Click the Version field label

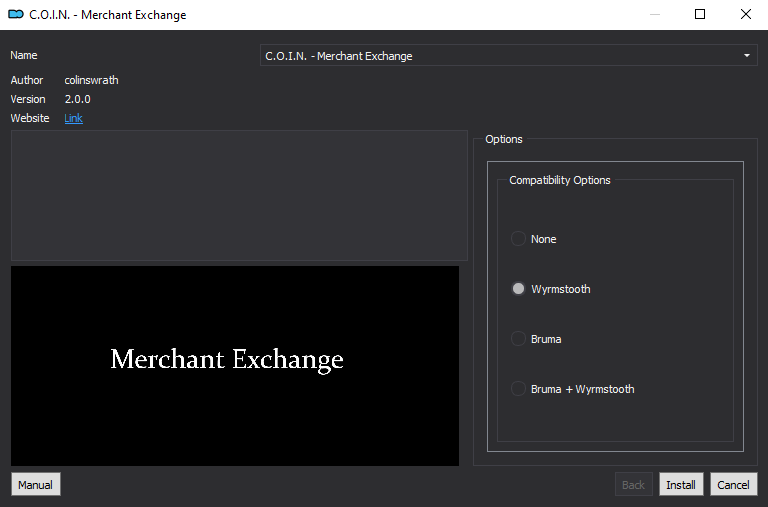click(28, 99)
